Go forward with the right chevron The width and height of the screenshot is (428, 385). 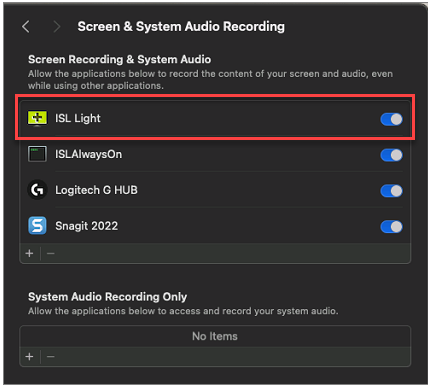[57, 26]
